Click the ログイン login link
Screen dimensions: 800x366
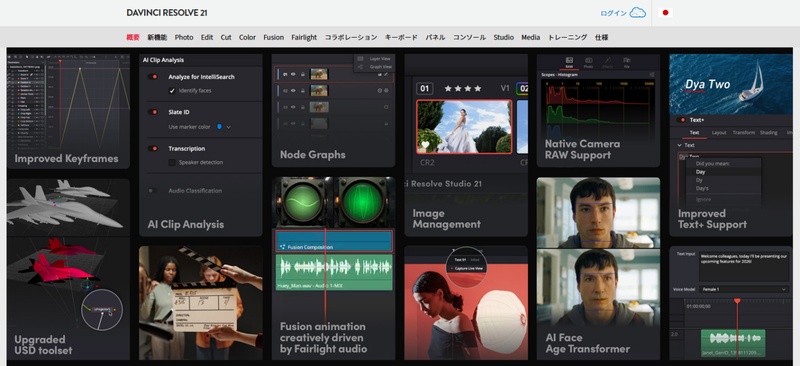tap(614, 13)
